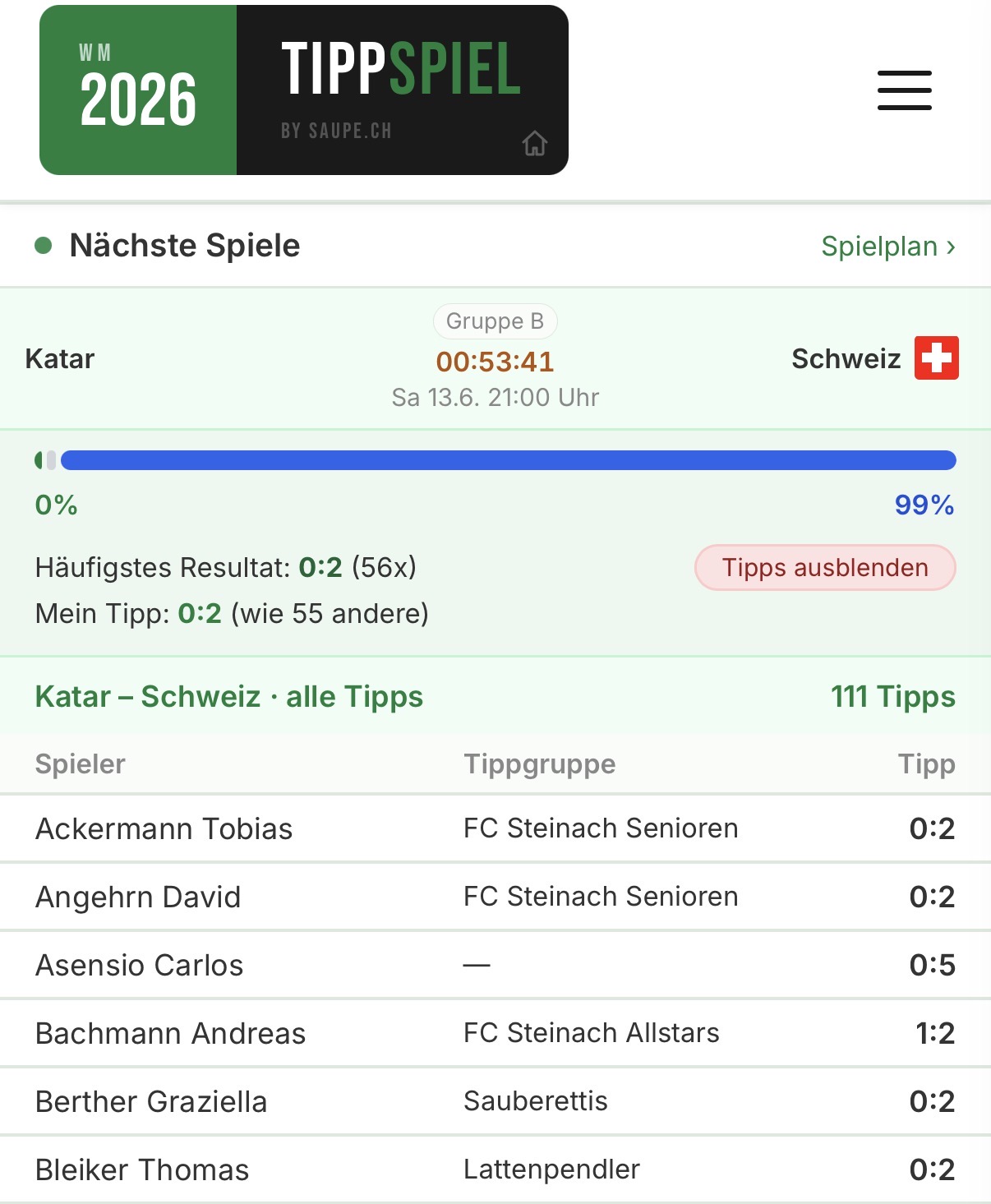
Task: Tap Katar – Schweiz alle Tipps heading
Action: [x=229, y=696]
